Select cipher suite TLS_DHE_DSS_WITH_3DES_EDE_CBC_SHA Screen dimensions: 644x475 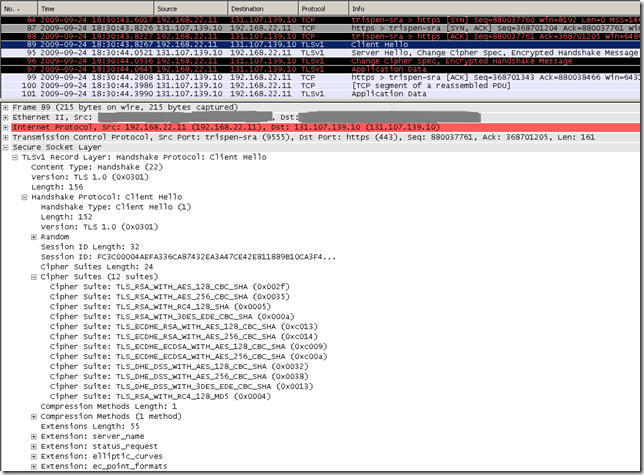[182, 387]
